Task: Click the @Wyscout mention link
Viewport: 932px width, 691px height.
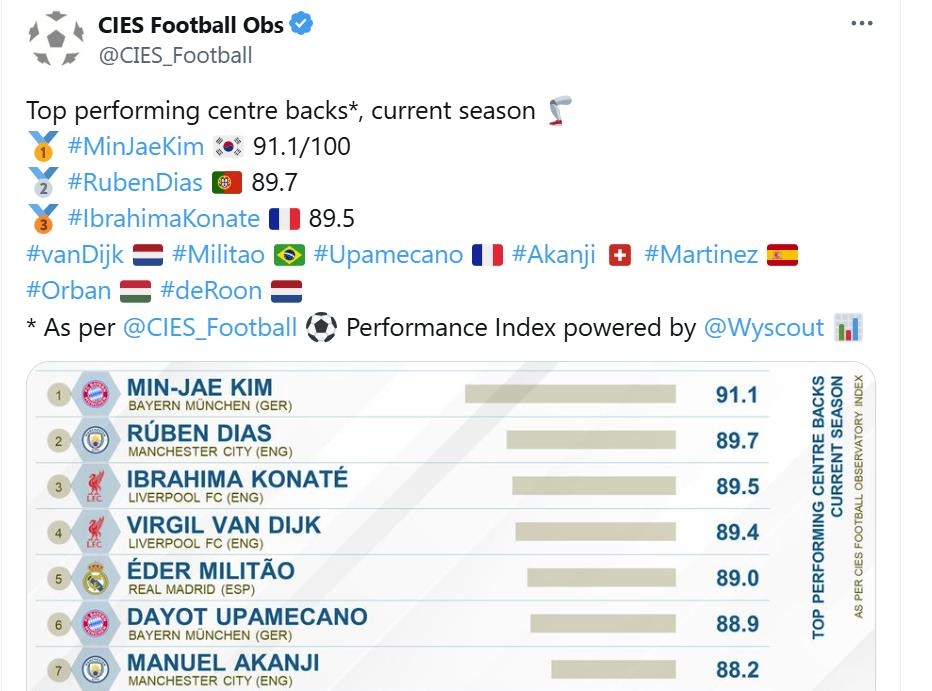Action: click(x=764, y=327)
